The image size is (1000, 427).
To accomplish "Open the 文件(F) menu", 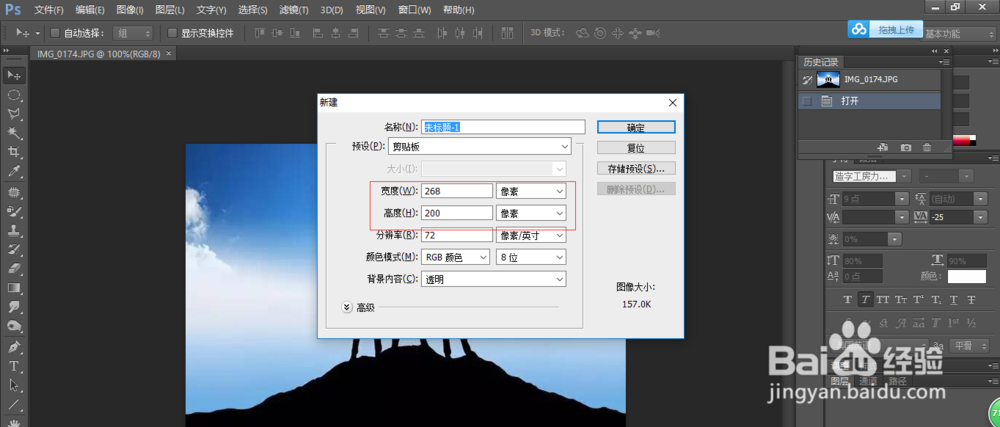I will click(49, 10).
